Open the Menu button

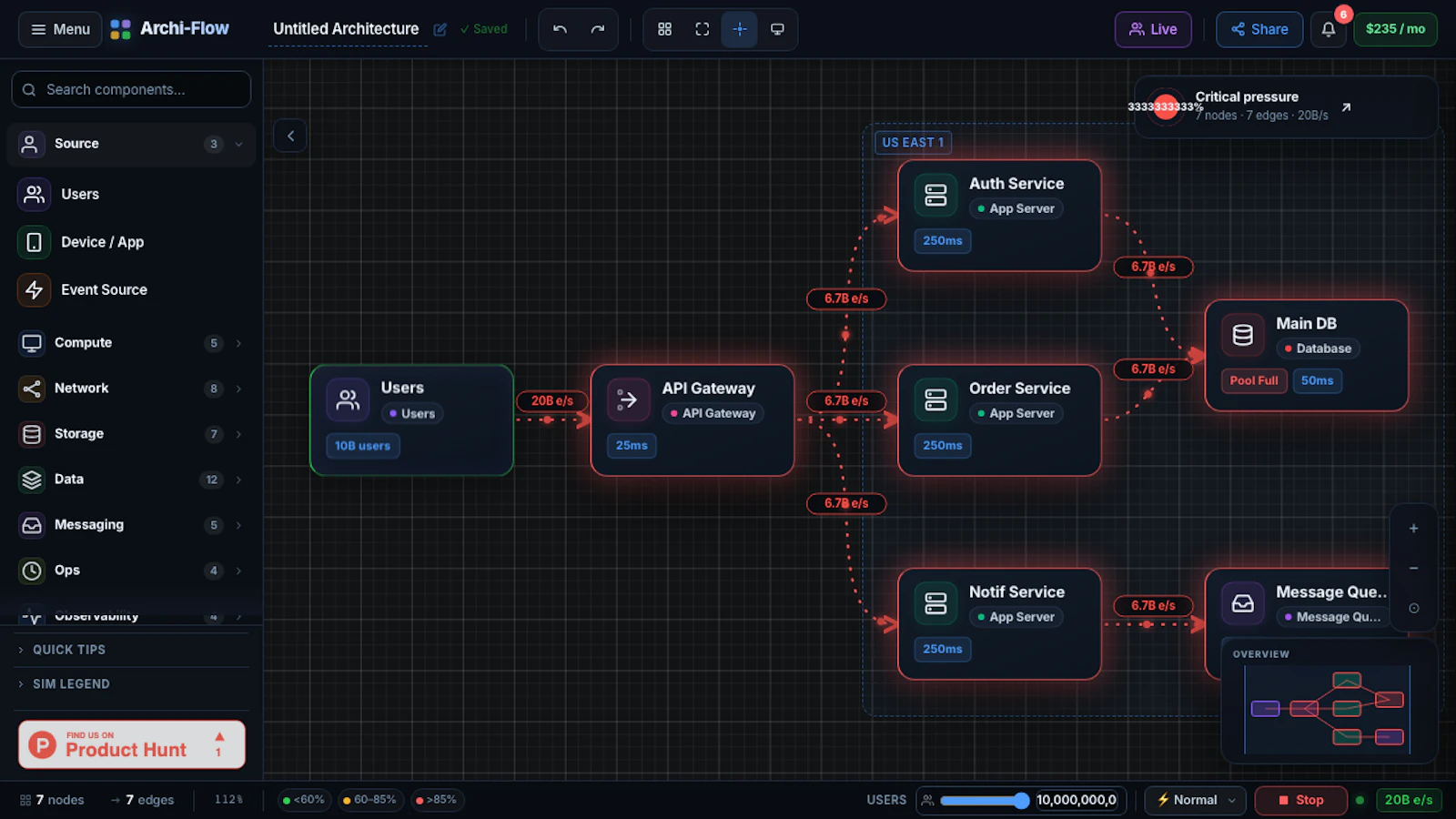pos(60,29)
